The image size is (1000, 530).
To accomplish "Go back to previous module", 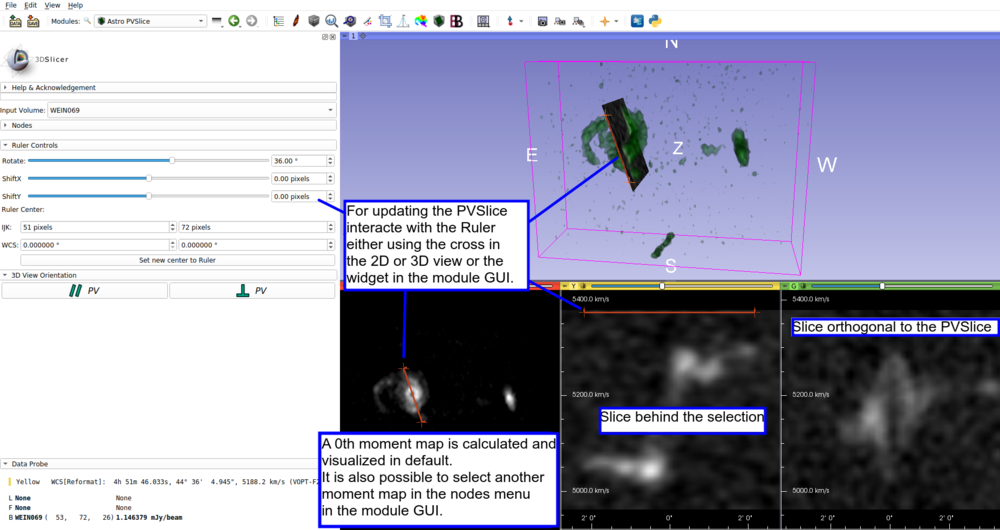I will tap(234, 21).
